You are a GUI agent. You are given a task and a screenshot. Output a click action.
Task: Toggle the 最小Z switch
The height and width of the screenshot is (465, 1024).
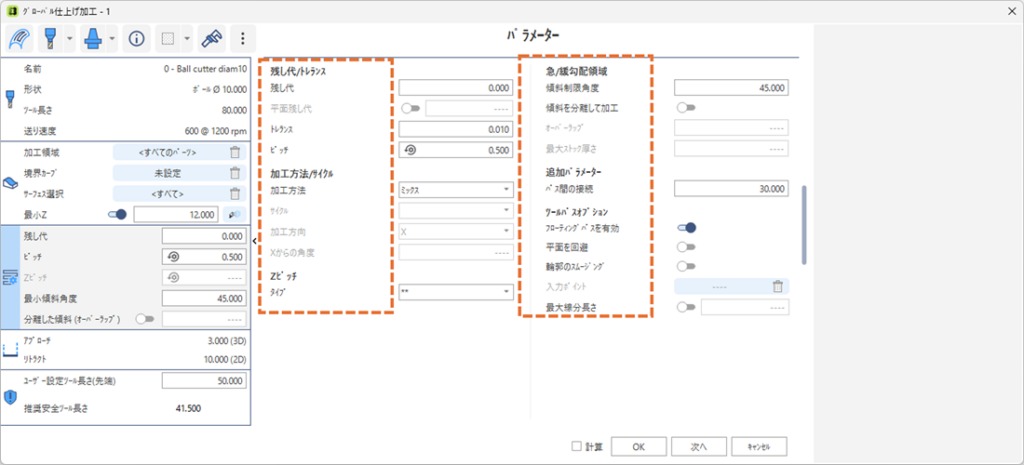click(x=117, y=214)
